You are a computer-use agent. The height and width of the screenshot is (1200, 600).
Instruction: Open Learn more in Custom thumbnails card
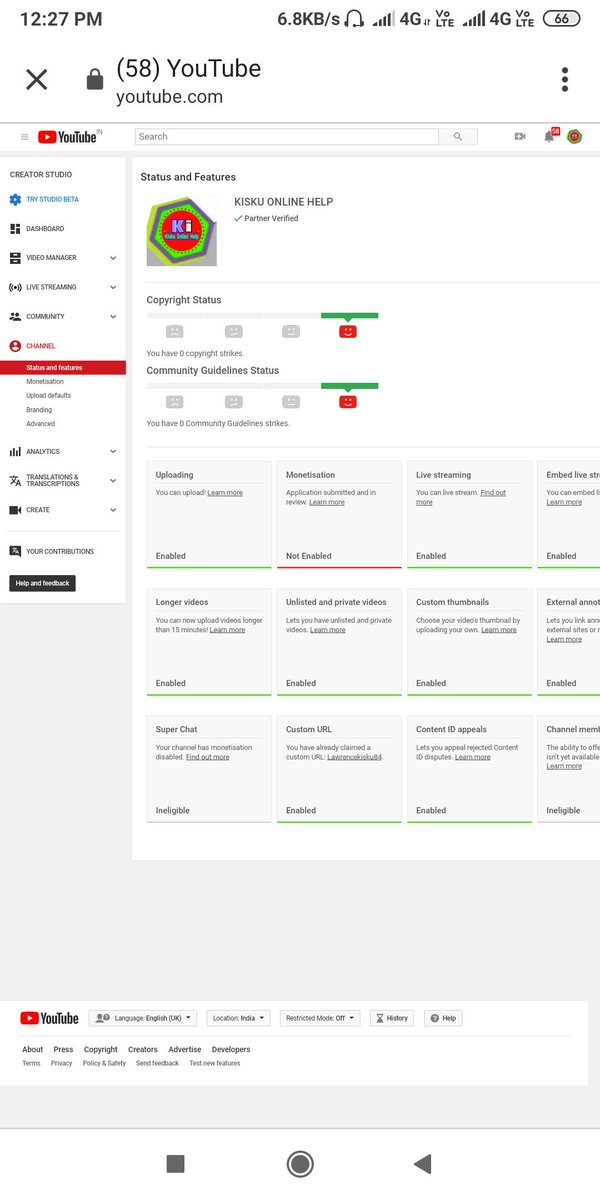point(499,630)
